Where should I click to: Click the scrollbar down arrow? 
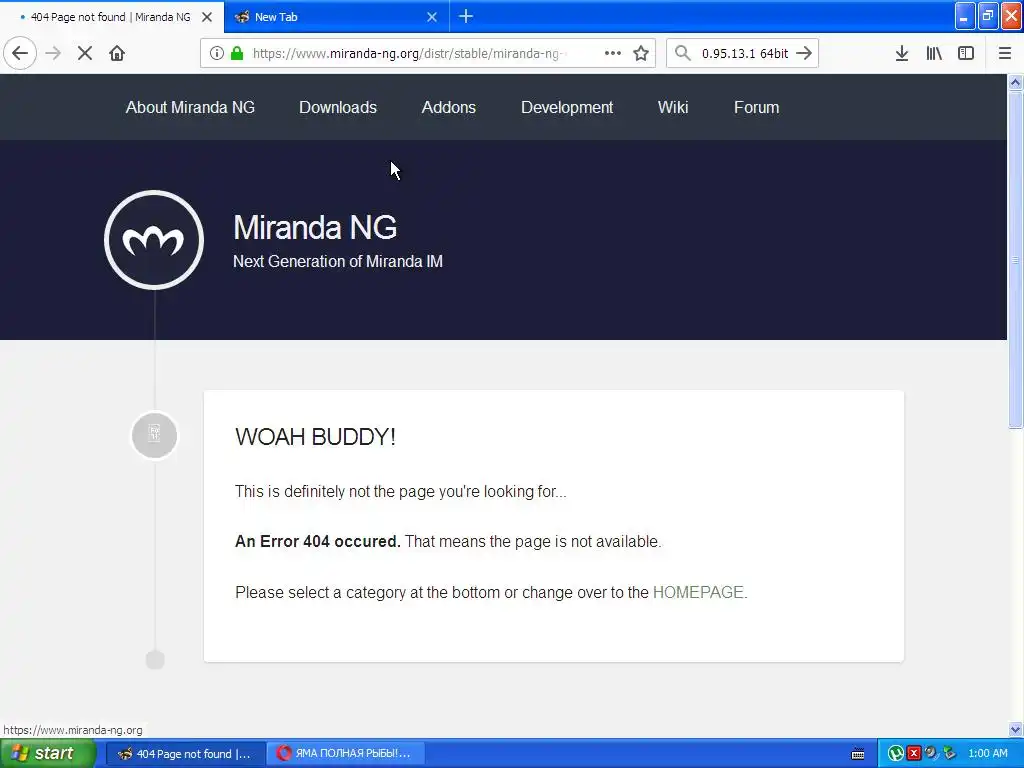[x=1015, y=729]
